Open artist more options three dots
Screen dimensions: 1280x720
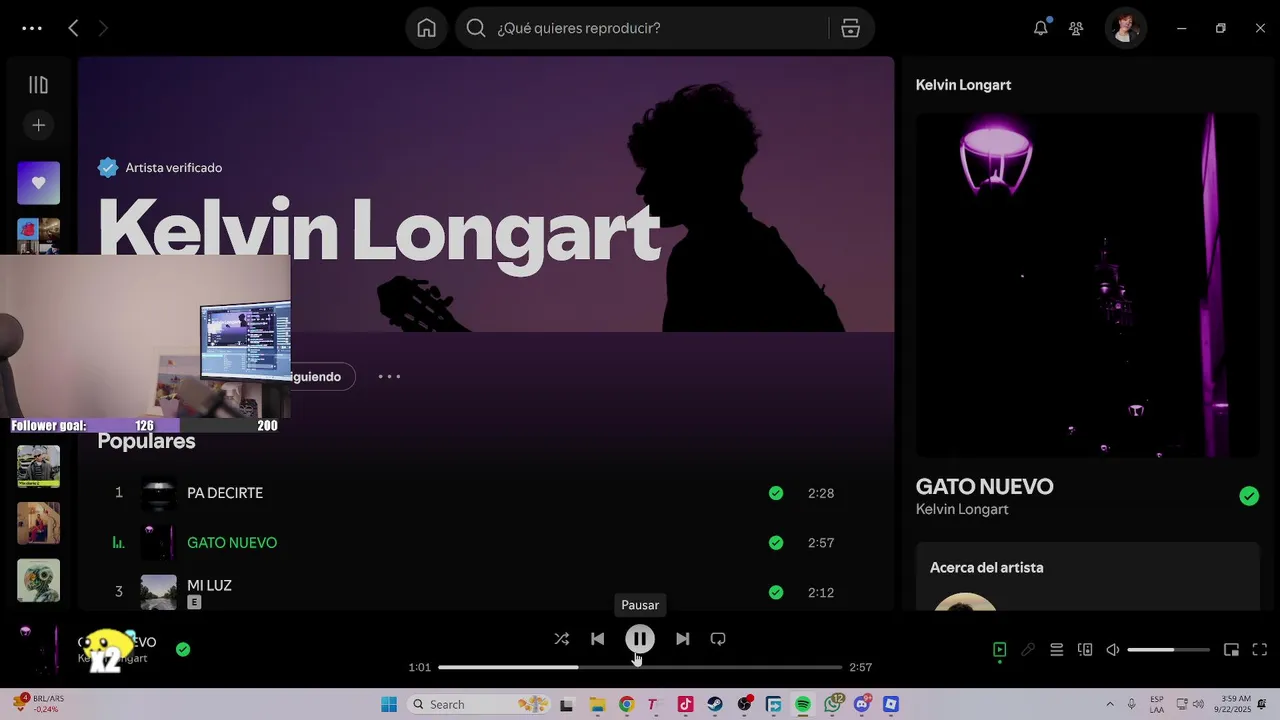[389, 376]
